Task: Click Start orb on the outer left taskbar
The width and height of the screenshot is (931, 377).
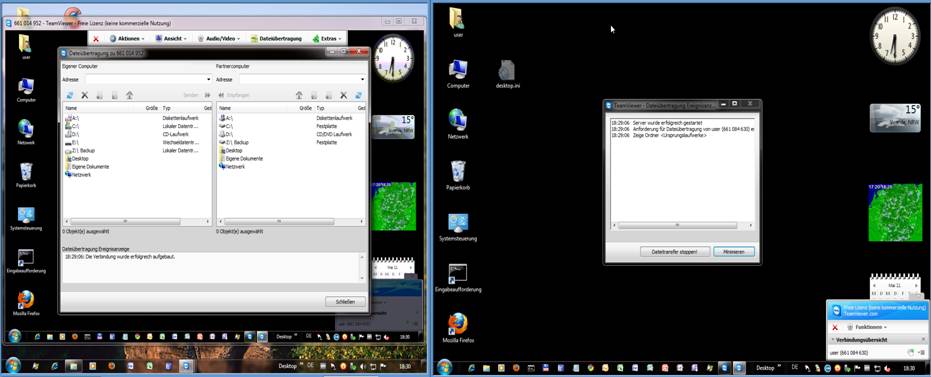Action: pos(12,366)
